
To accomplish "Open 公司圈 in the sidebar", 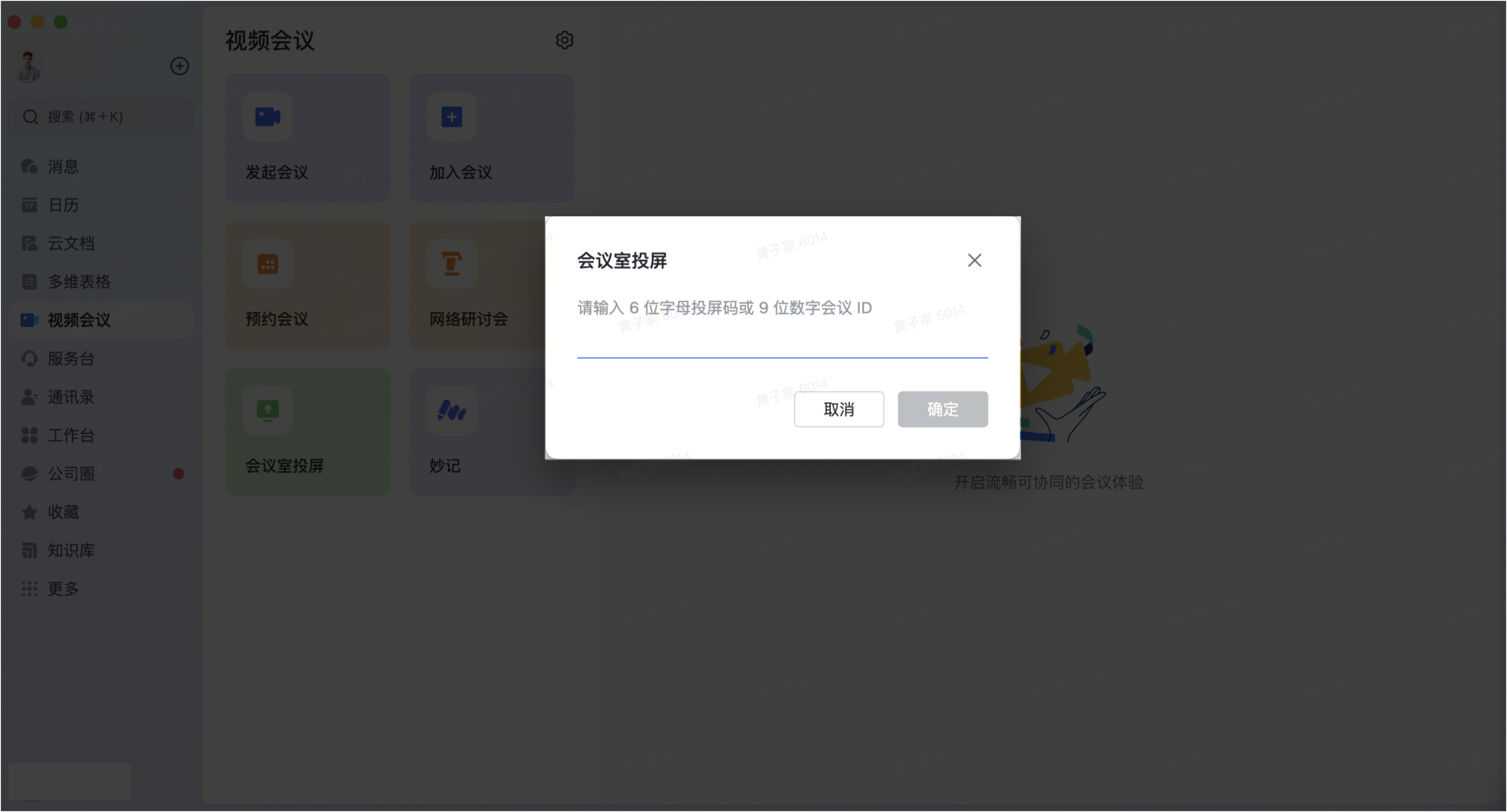I will coord(101,473).
